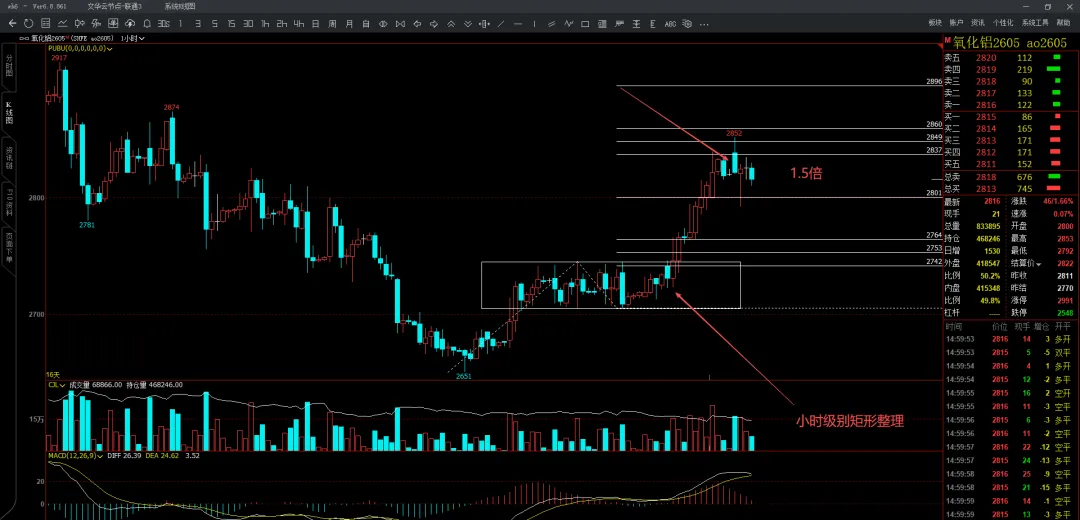Switch to 15-minute period
Viewport: 1080px width, 520px height.
coord(231,23)
